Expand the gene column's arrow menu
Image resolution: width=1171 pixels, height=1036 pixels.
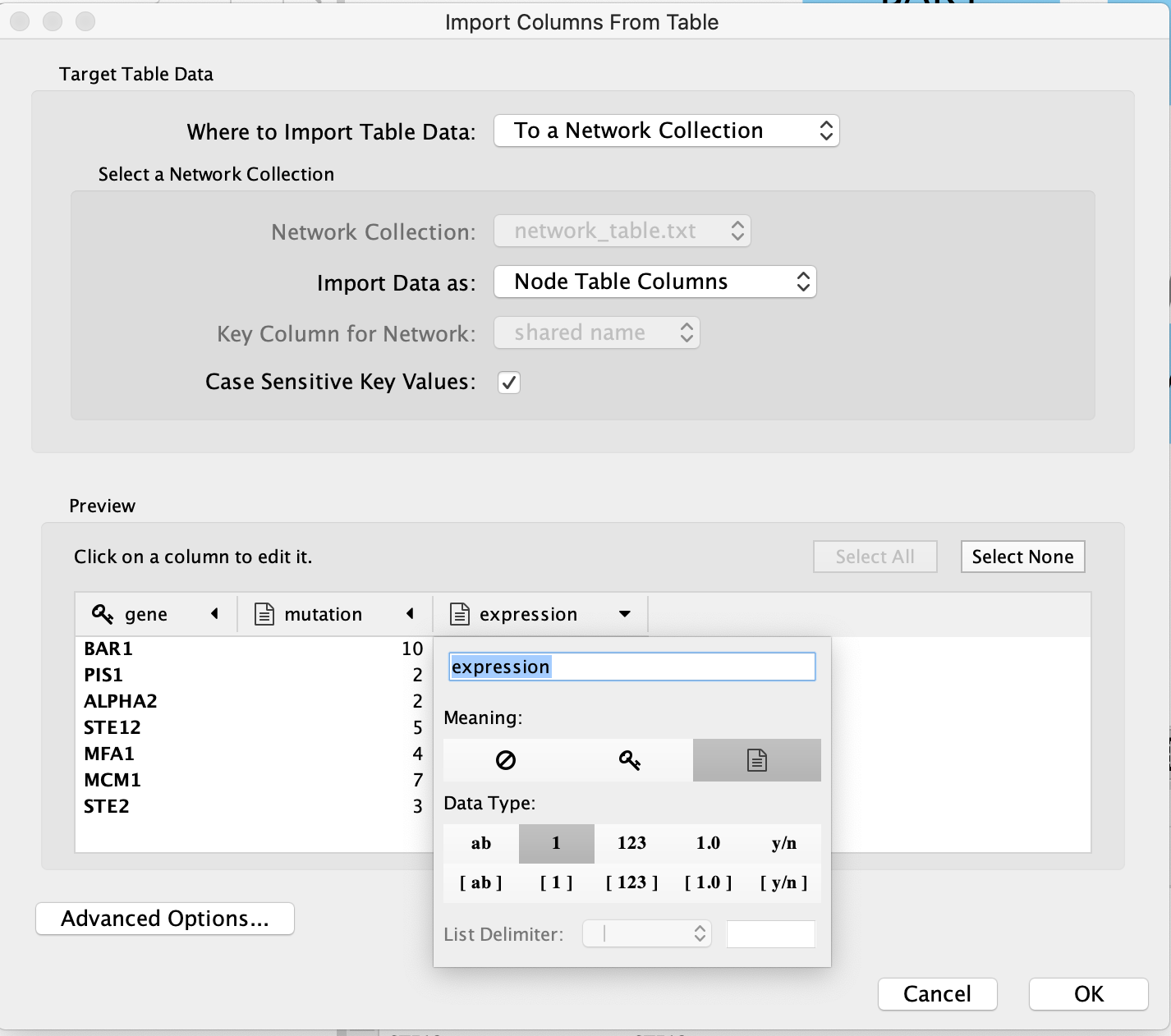click(215, 614)
